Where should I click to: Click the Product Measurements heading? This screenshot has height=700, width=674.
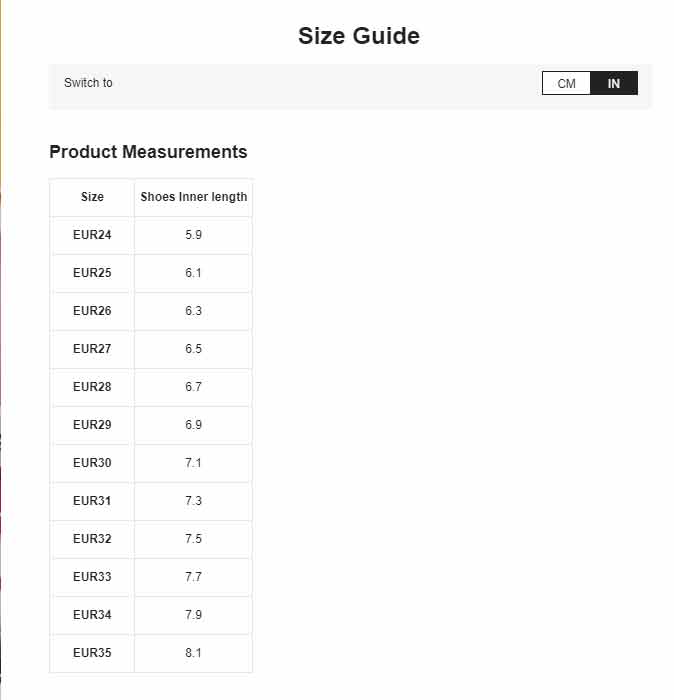(148, 152)
